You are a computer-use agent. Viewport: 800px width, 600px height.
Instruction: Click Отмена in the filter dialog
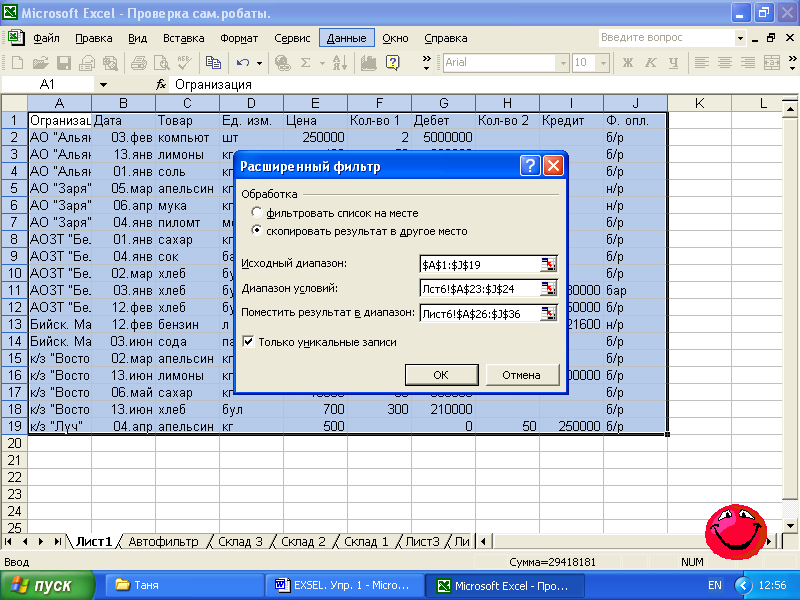522,375
